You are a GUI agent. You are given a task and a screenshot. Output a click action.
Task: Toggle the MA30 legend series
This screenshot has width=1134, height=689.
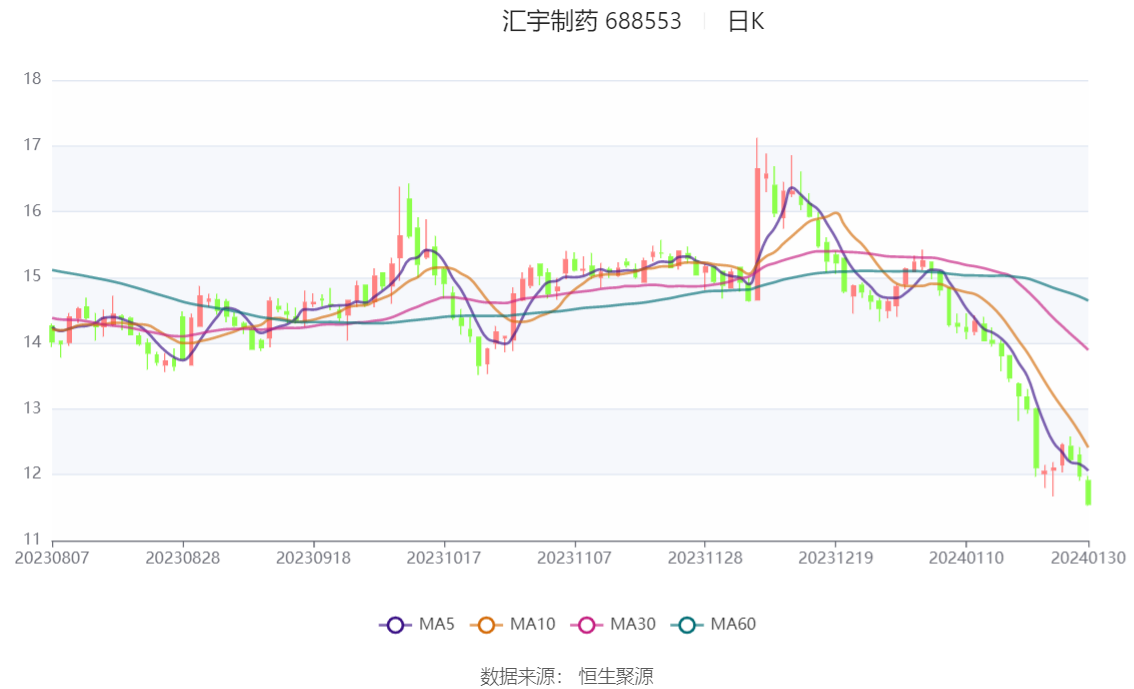(613, 625)
